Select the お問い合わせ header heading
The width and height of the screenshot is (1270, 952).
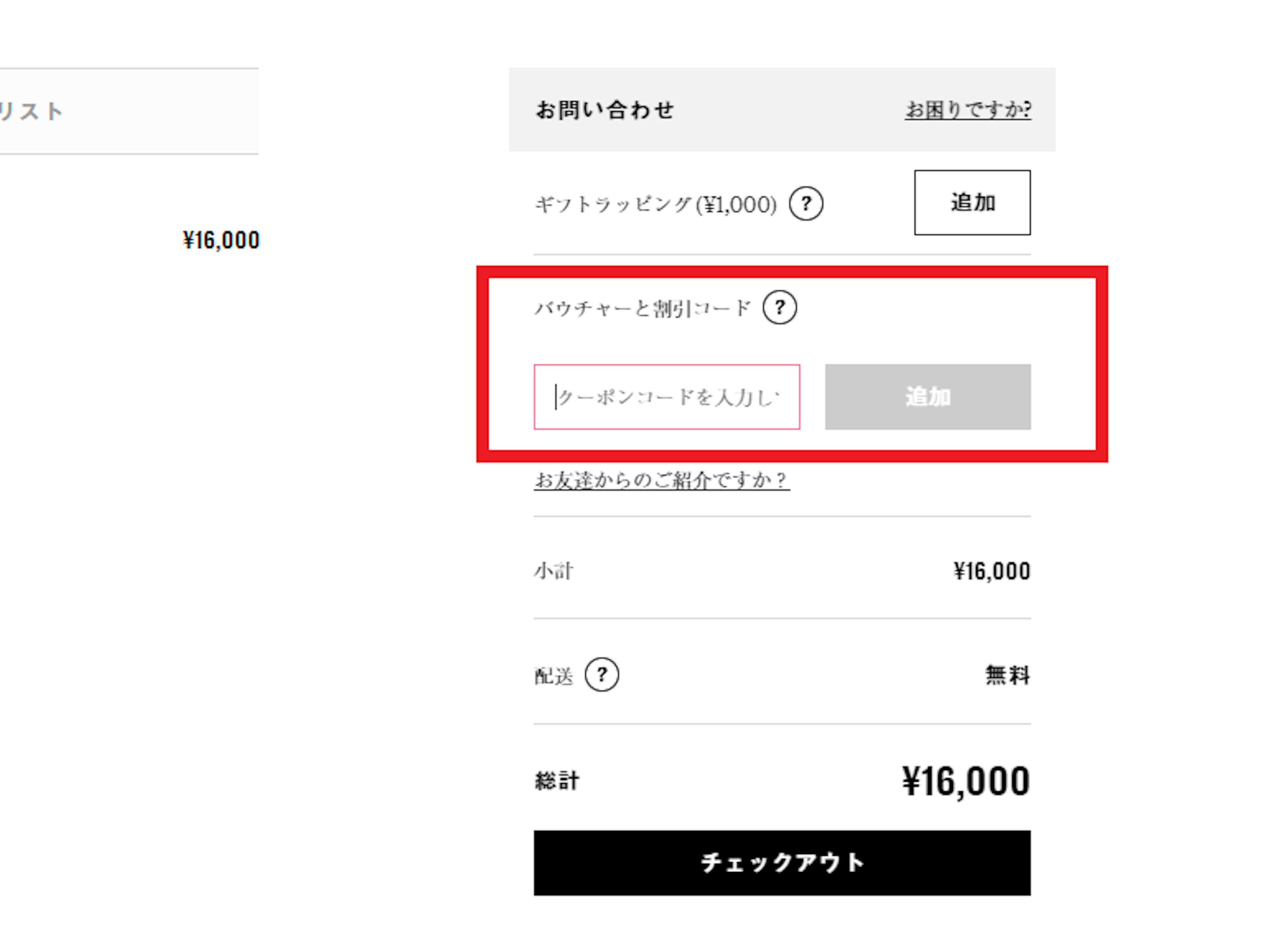pos(605,110)
